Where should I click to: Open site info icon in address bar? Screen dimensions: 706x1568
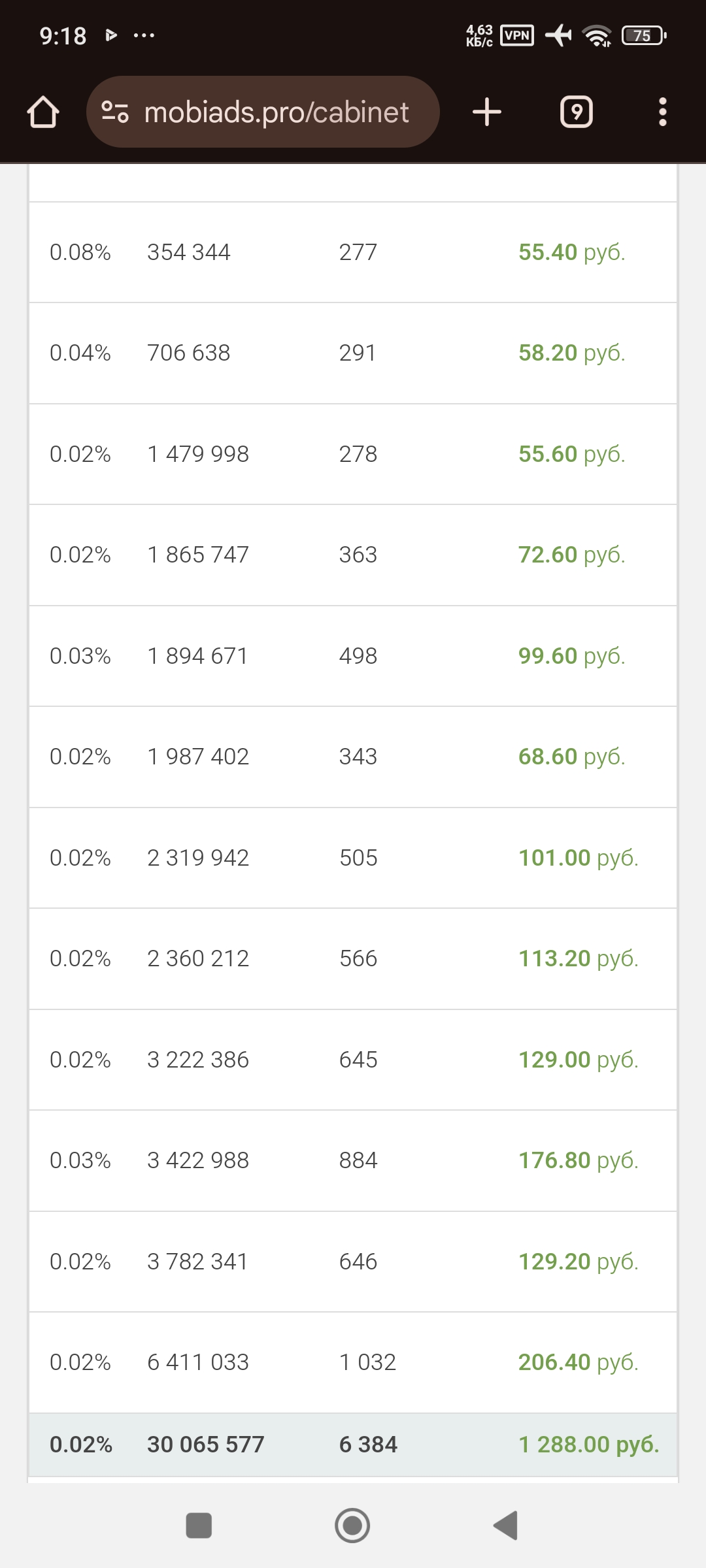(x=115, y=112)
